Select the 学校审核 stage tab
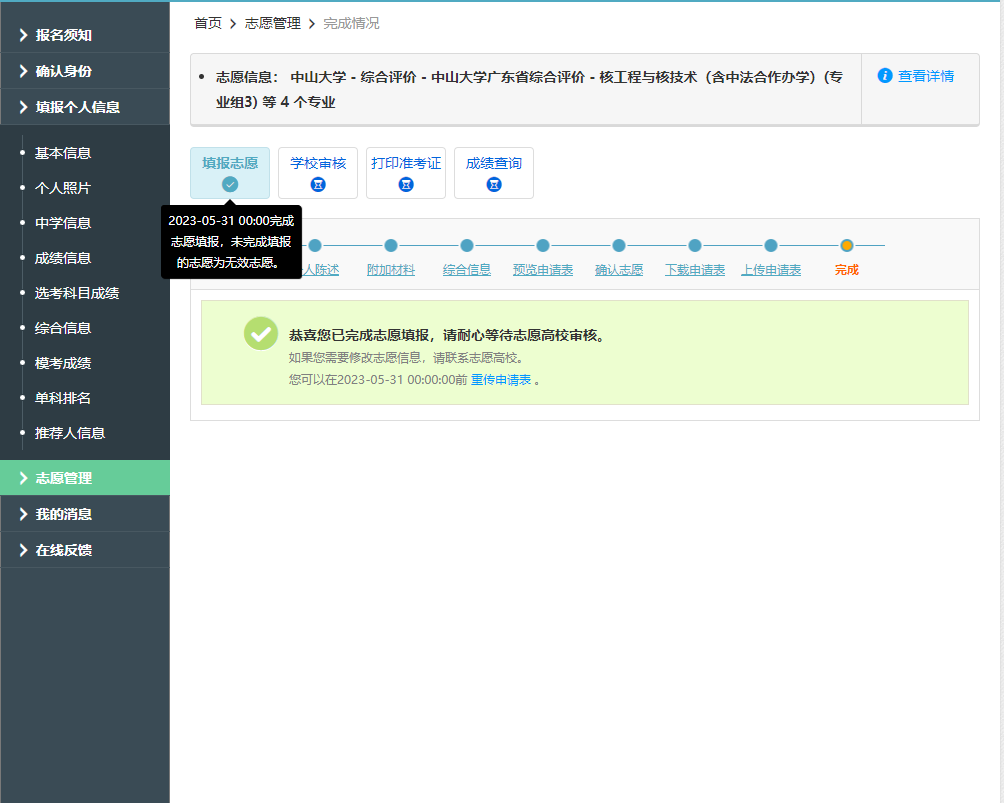 [318, 173]
